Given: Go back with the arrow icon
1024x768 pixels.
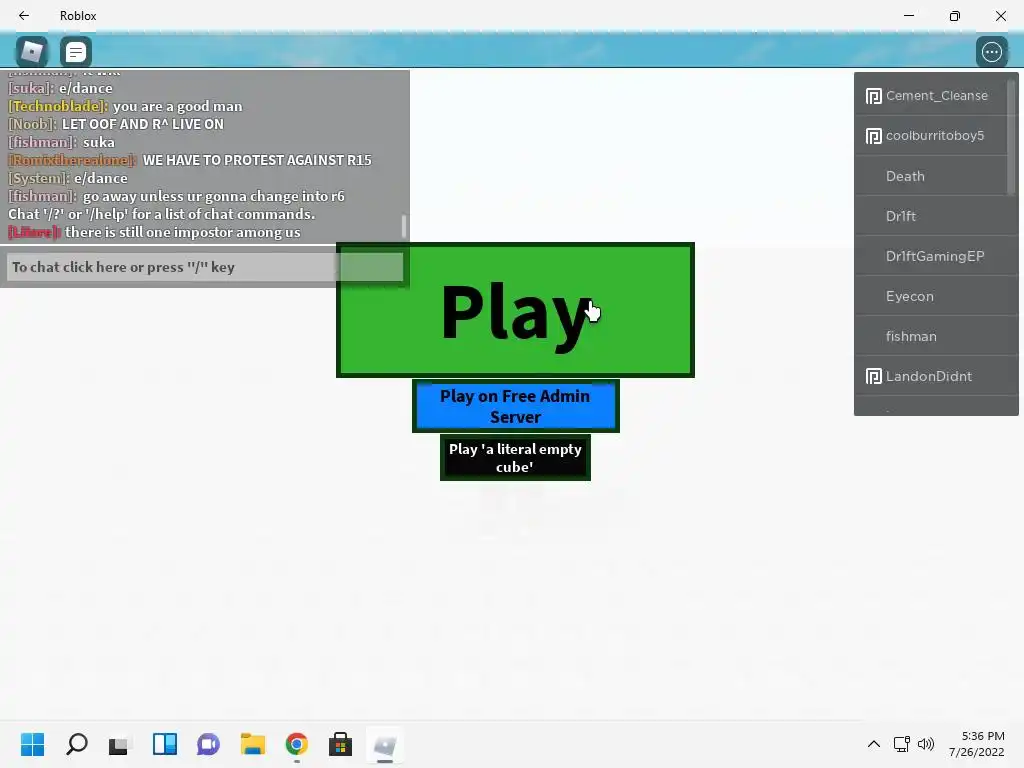Looking at the screenshot, I should coord(24,16).
